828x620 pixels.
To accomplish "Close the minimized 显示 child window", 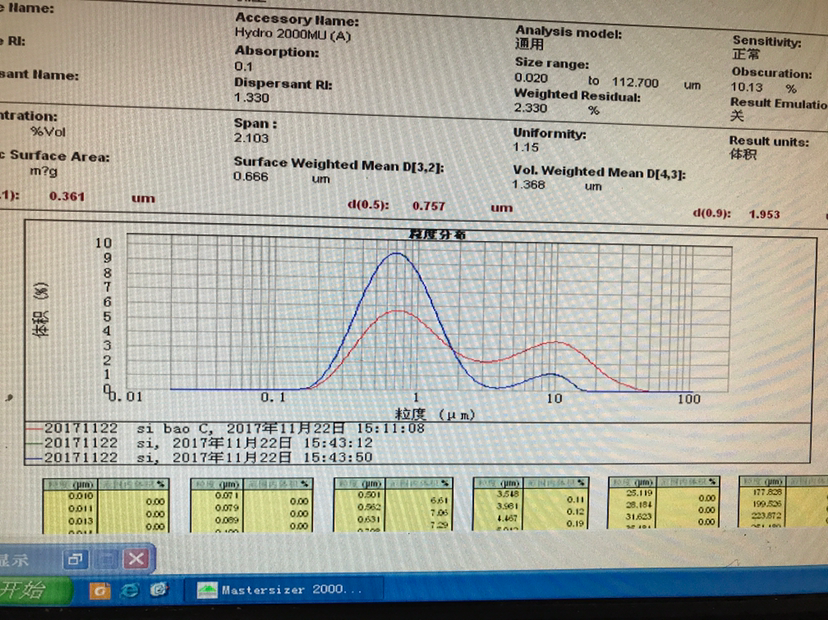I will click(137, 559).
